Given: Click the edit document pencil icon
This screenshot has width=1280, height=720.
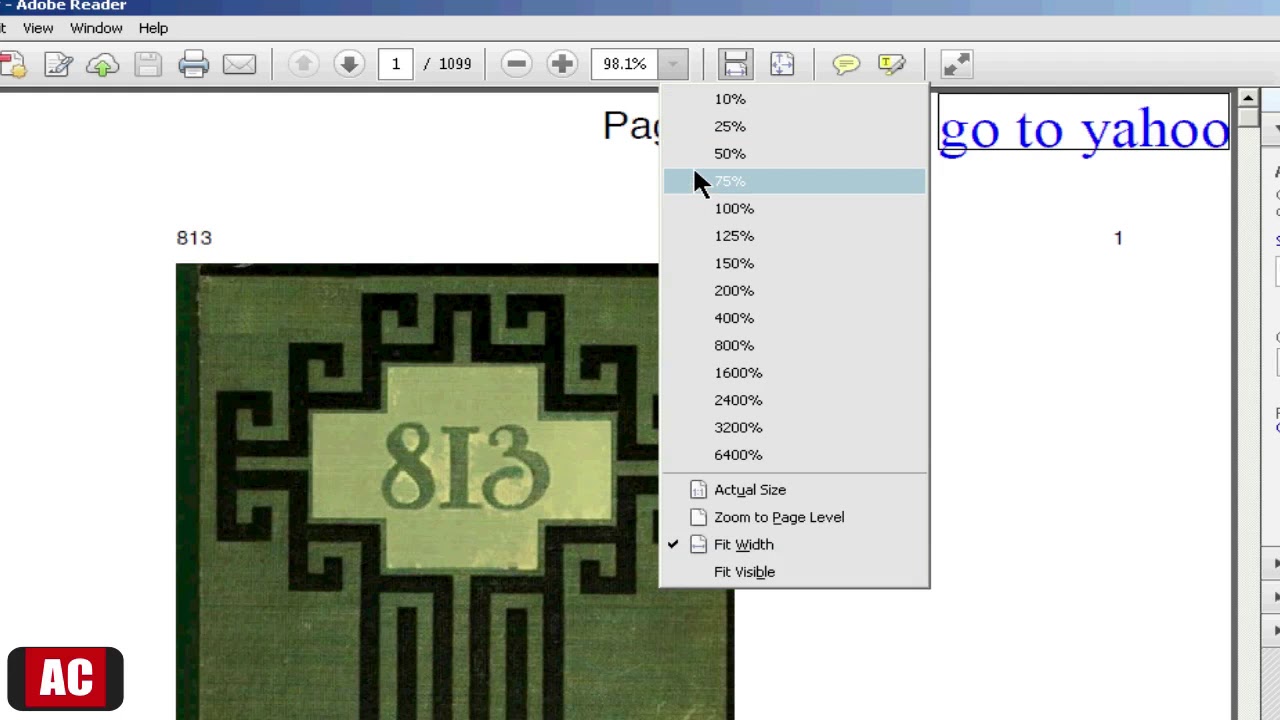Looking at the screenshot, I should pyautogui.click(x=58, y=65).
